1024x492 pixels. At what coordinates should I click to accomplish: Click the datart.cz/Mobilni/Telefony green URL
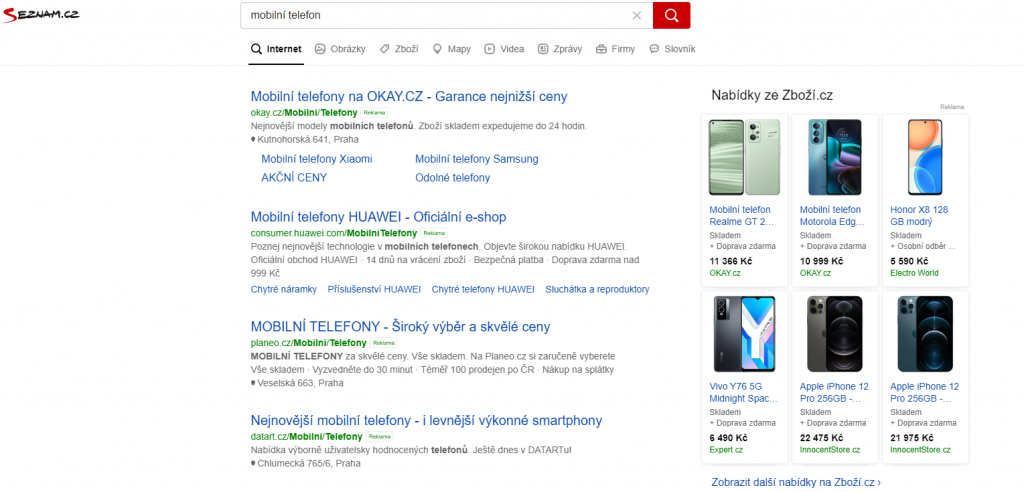click(x=306, y=436)
